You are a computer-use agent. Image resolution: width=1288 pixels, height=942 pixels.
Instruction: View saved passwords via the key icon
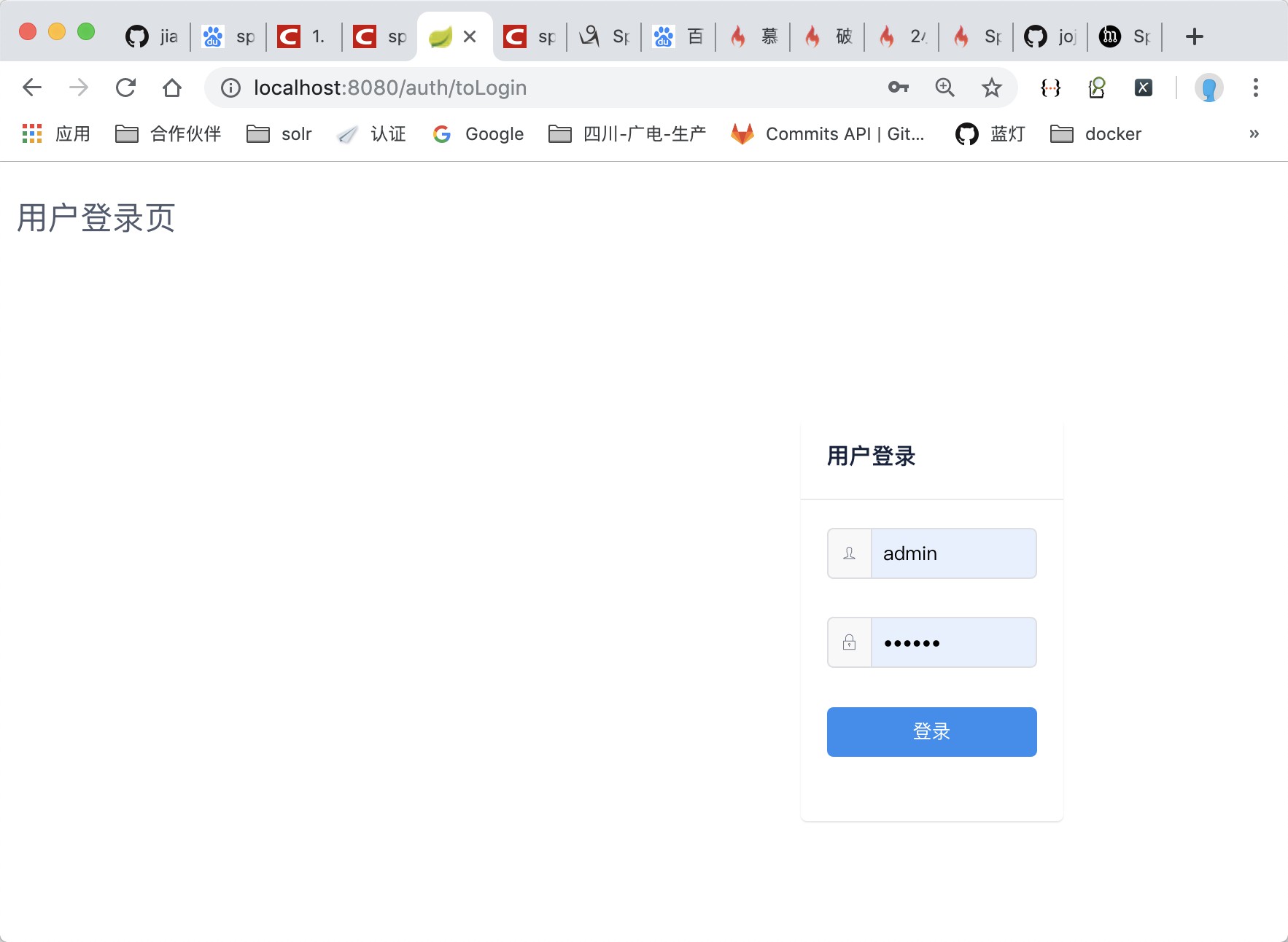coord(899,87)
